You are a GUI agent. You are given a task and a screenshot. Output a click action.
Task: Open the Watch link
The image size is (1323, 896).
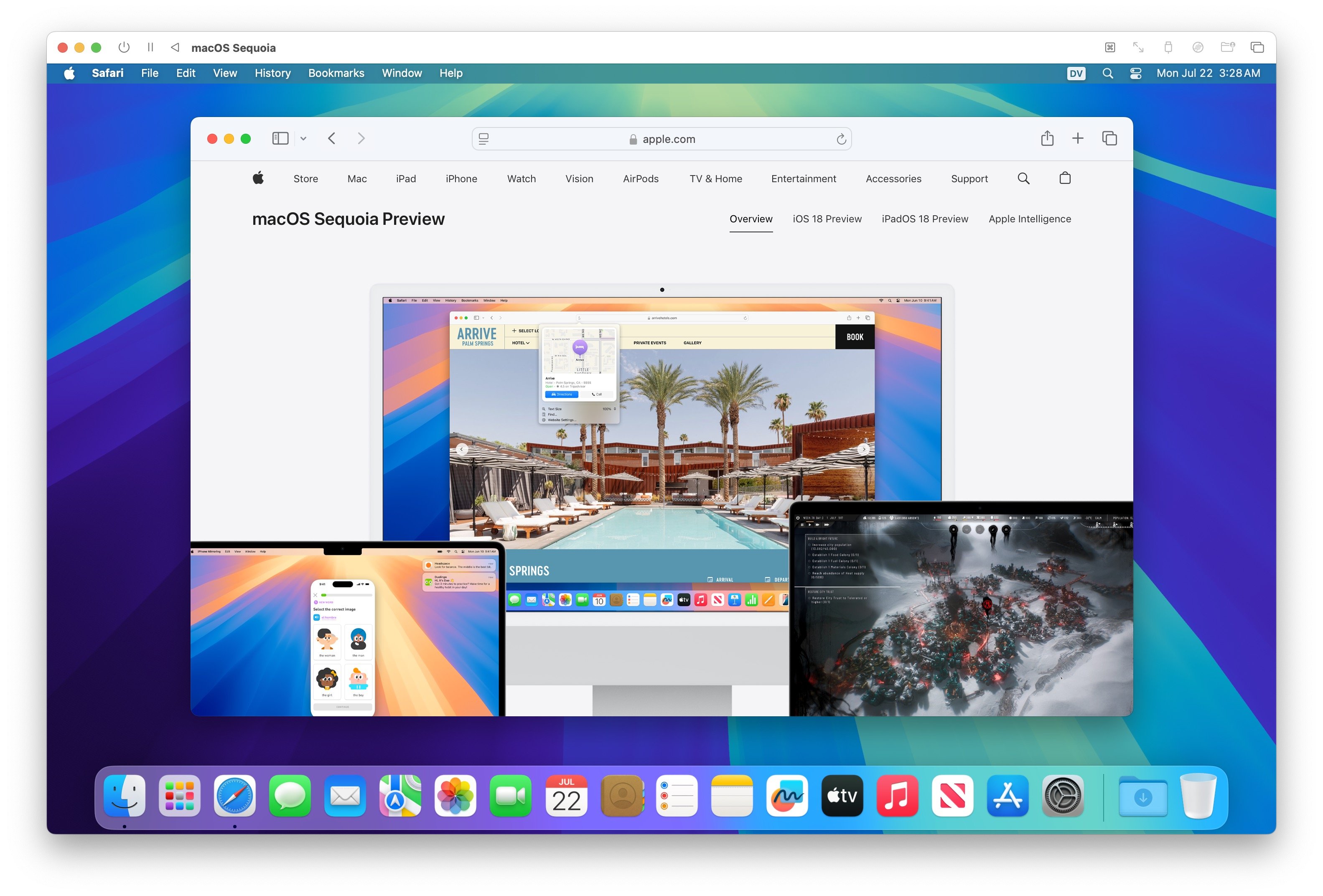(522, 179)
